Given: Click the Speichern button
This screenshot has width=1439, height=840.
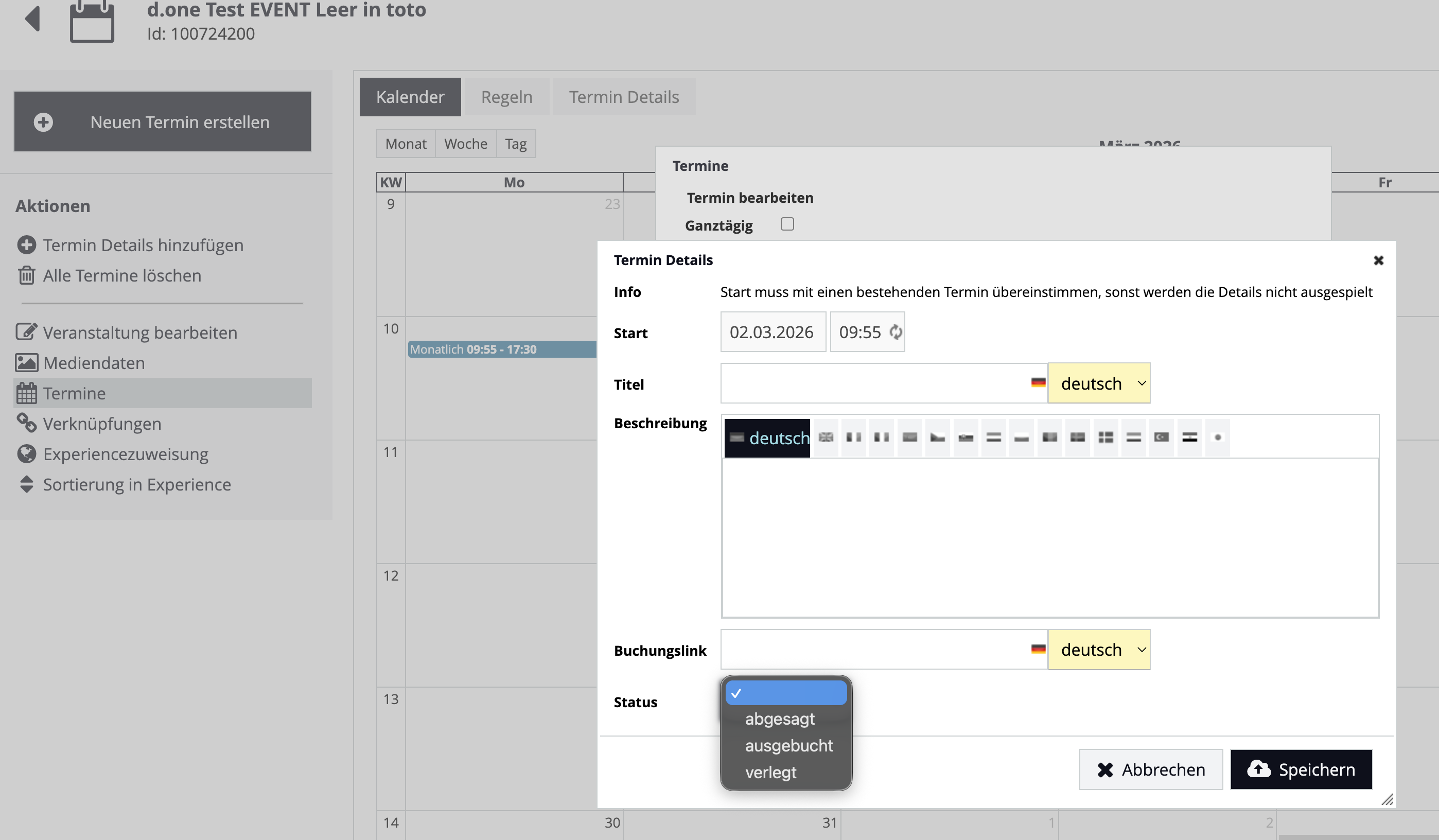Looking at the screenshot, I should click(x=1301, y=770).
